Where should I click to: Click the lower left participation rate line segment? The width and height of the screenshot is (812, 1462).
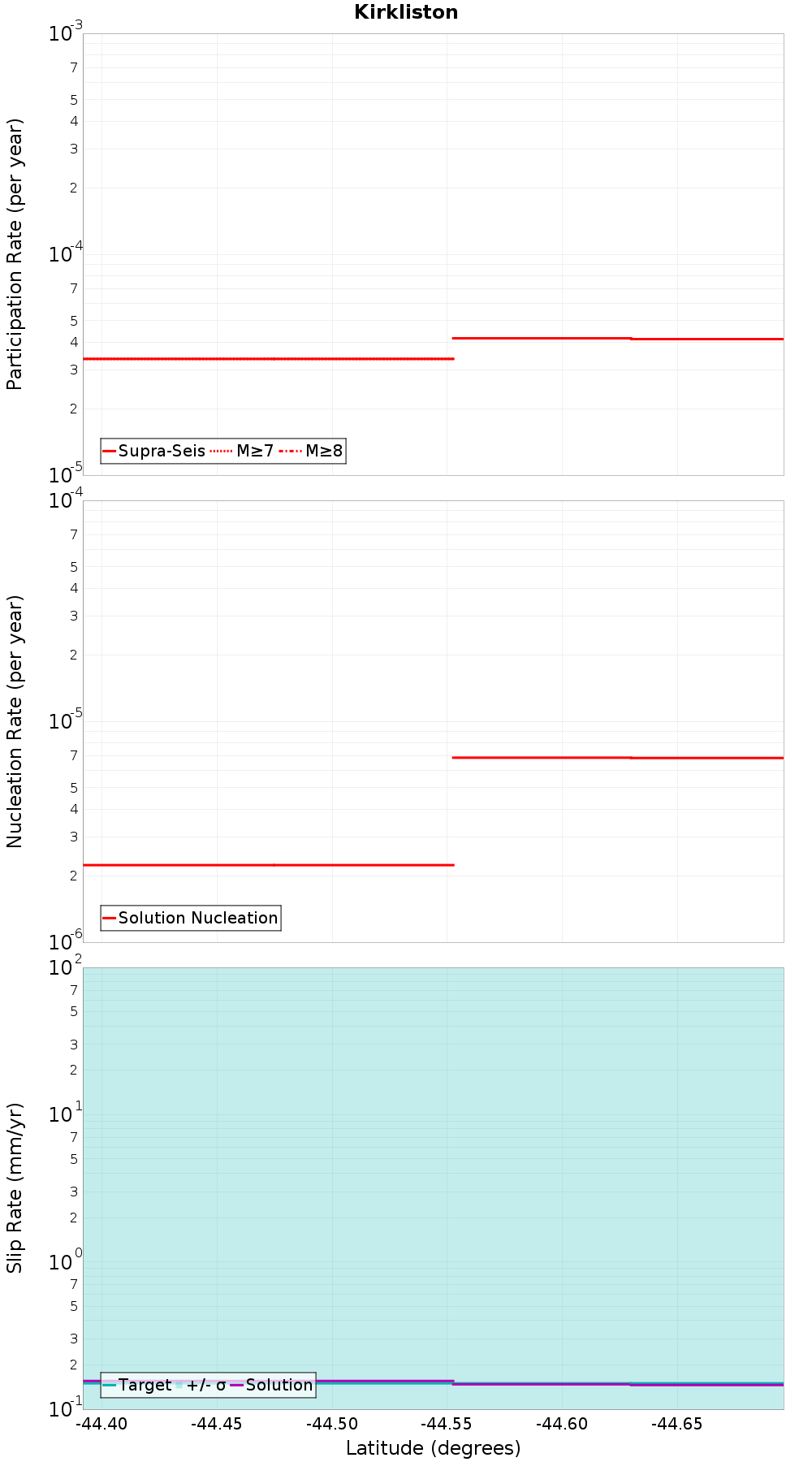pos(268,358)
